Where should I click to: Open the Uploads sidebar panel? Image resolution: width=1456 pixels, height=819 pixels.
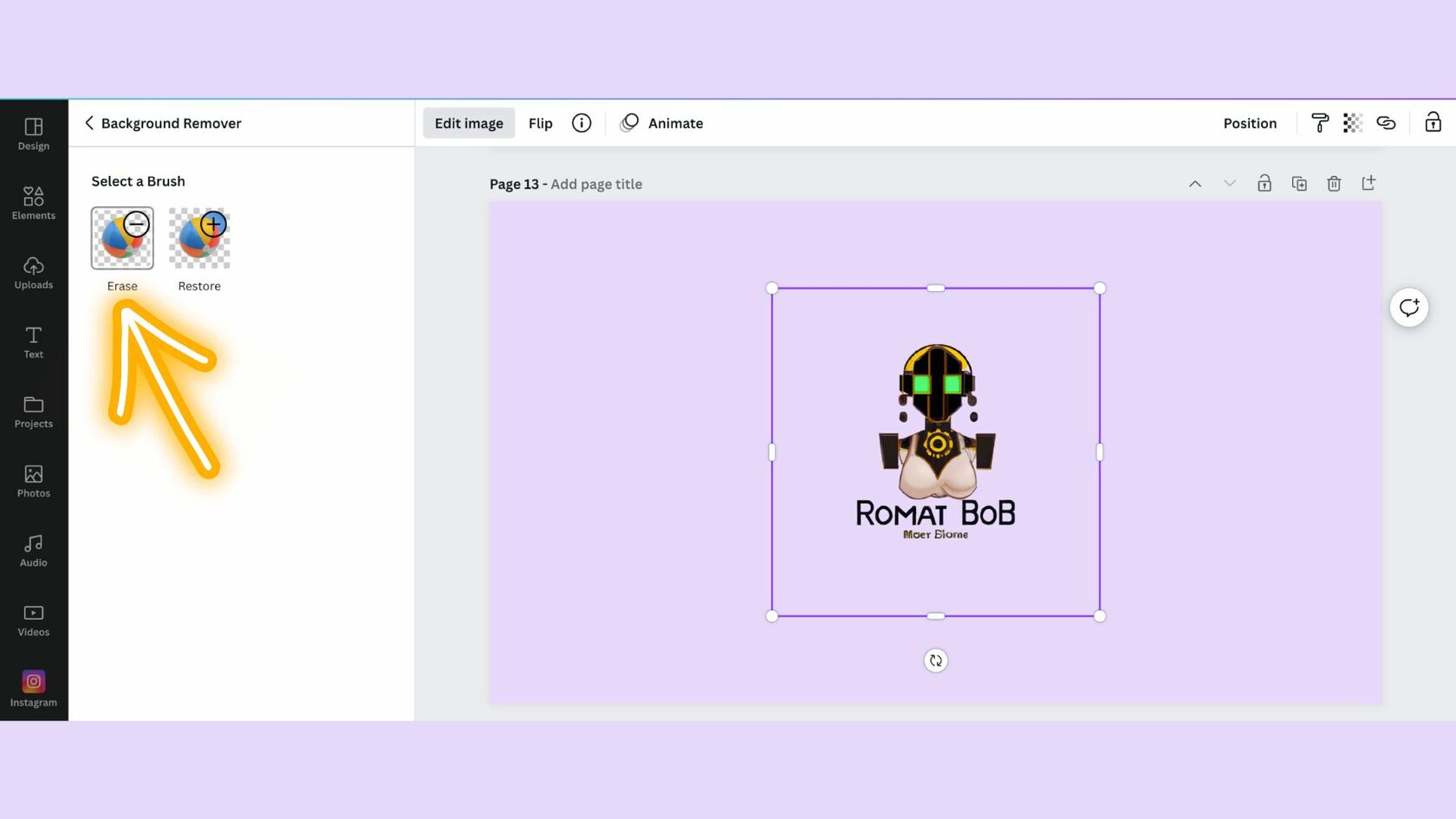(34, 273)
